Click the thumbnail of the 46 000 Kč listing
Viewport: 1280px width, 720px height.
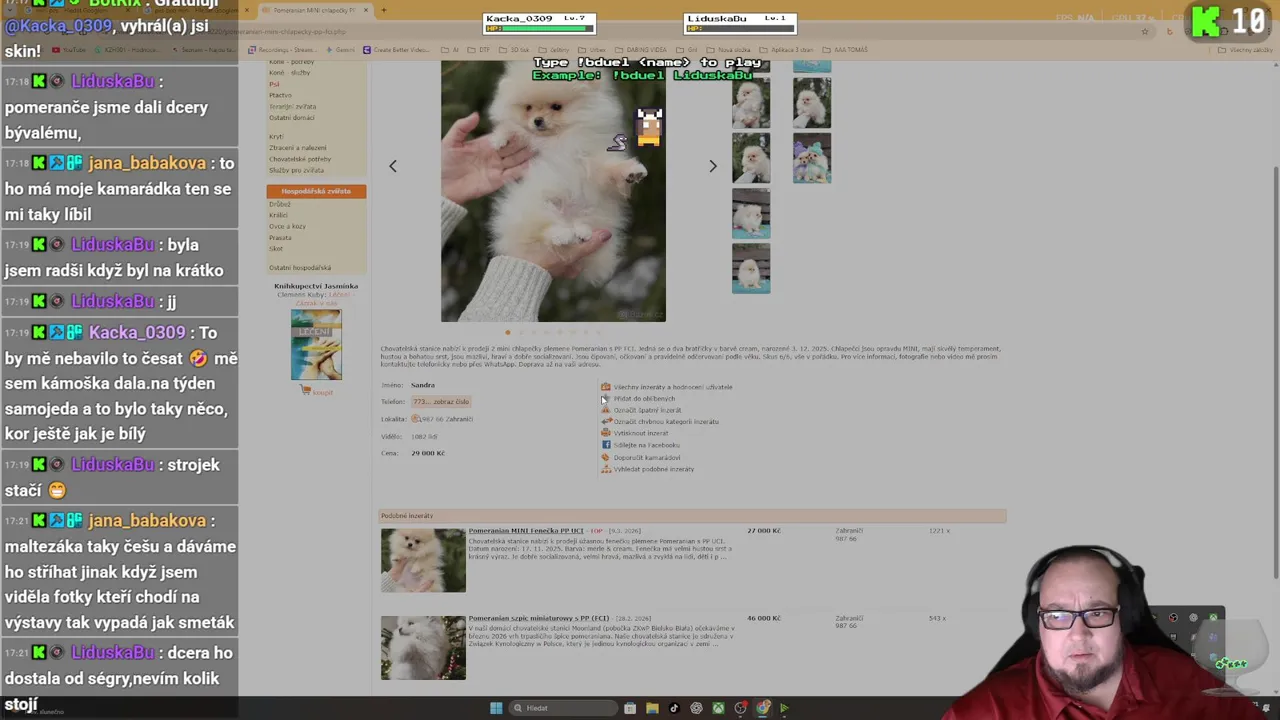423,648
